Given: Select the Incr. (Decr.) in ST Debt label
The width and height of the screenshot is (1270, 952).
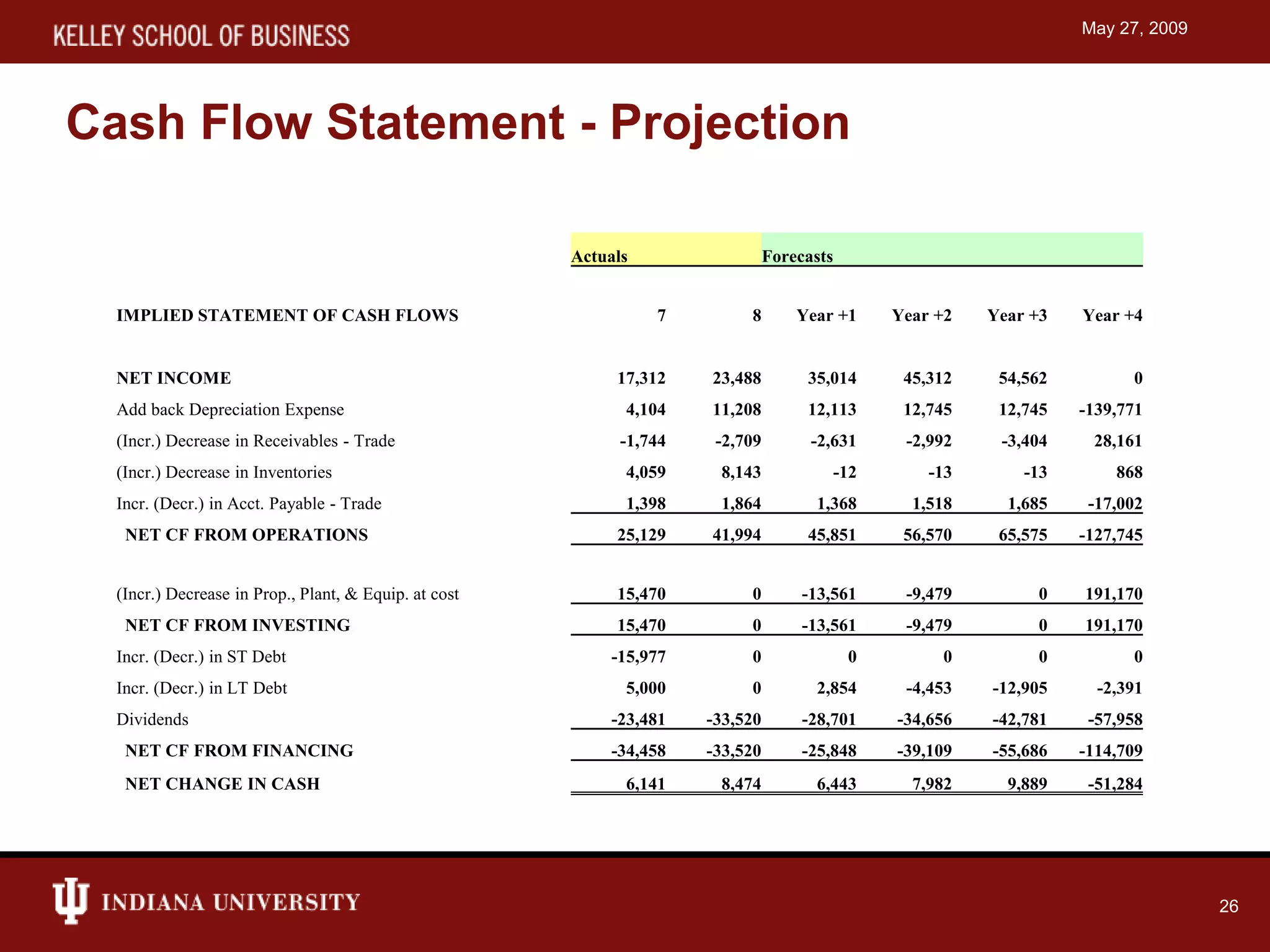Looking at the screenshot, I should [202, 657].
